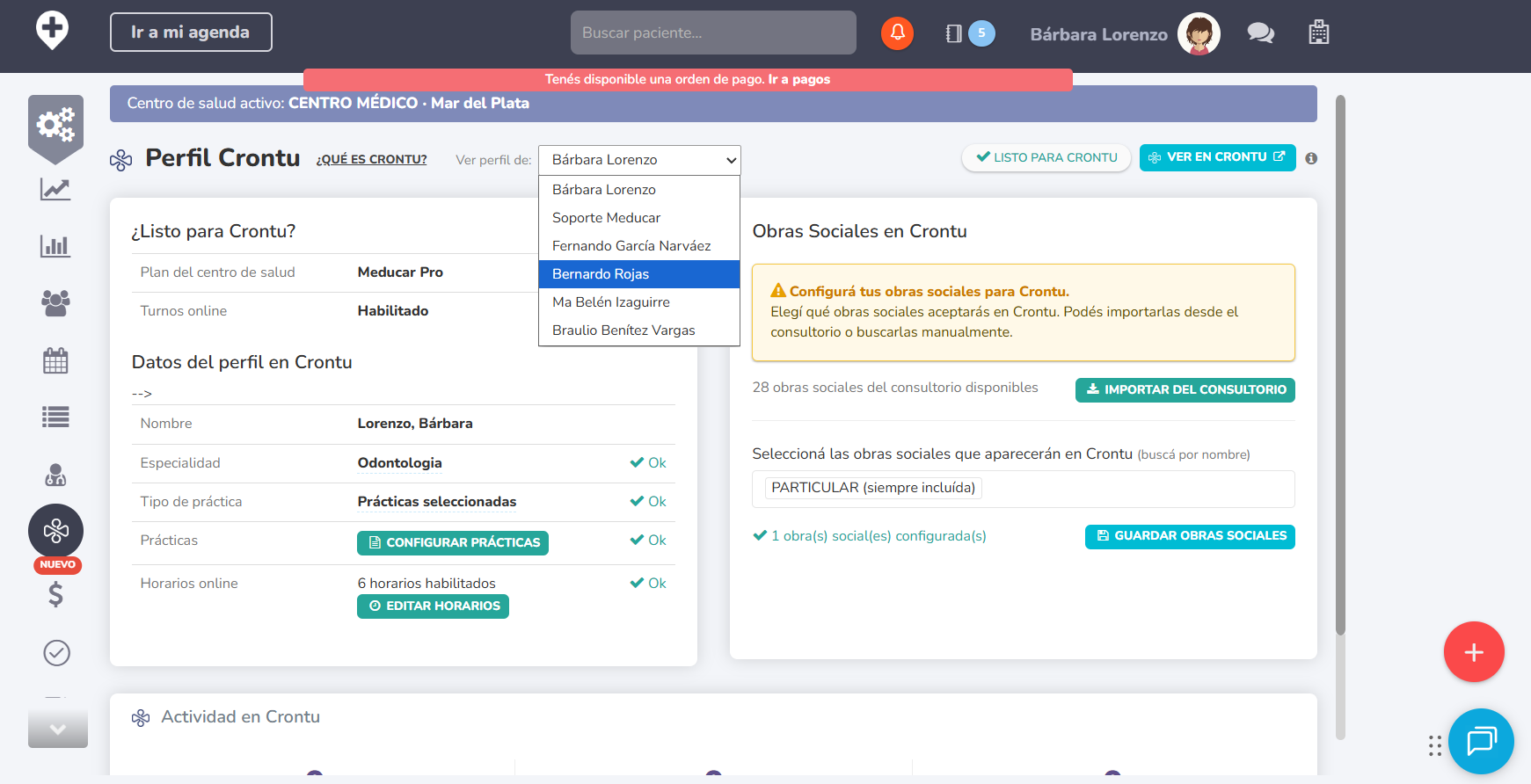Viewport: 1531px width, 784px height.
Task: Open the calendar icon in the sidebar
Action: [x=55, y=360]
